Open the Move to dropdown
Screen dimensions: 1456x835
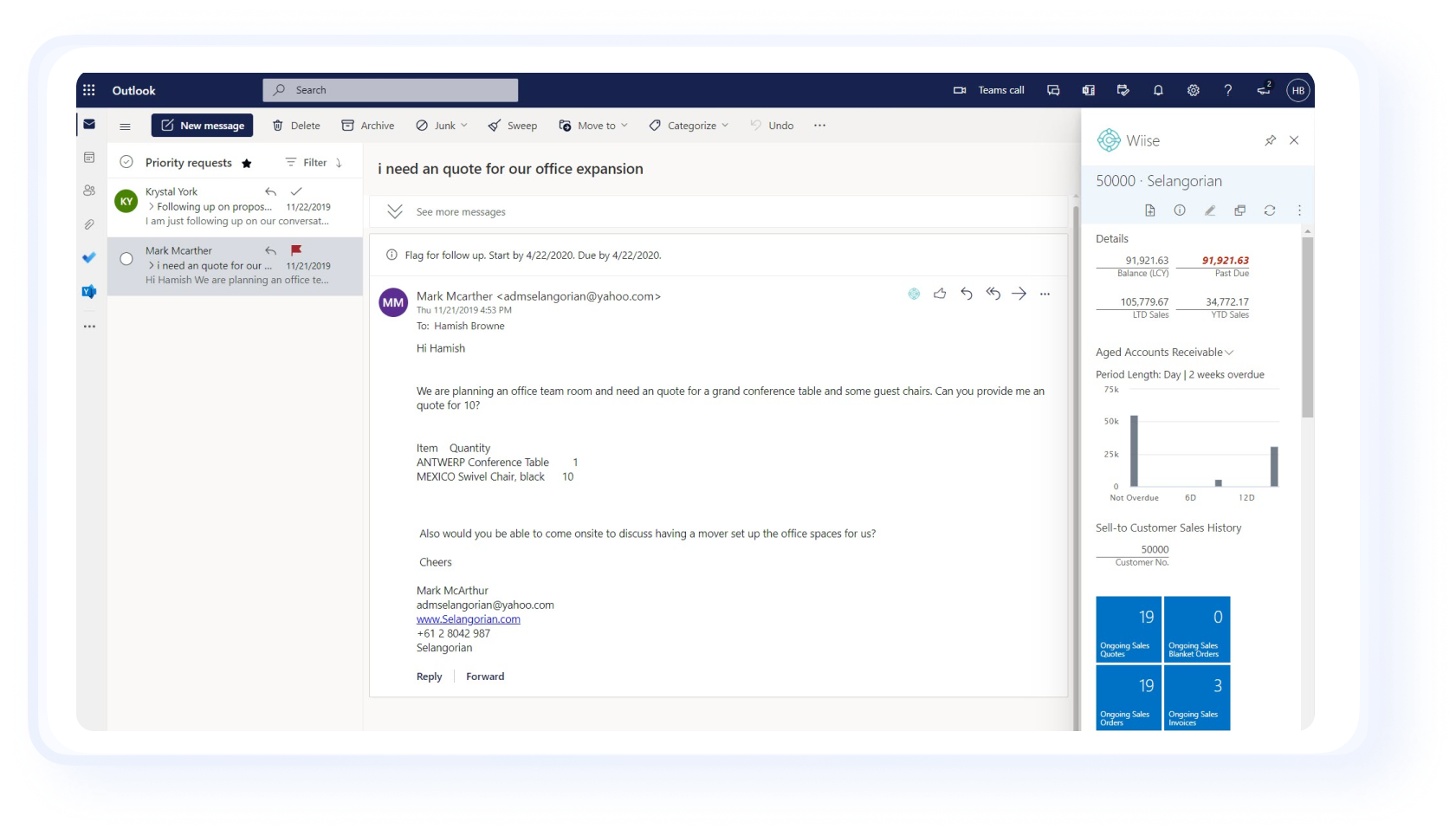[x=593, y=126]
